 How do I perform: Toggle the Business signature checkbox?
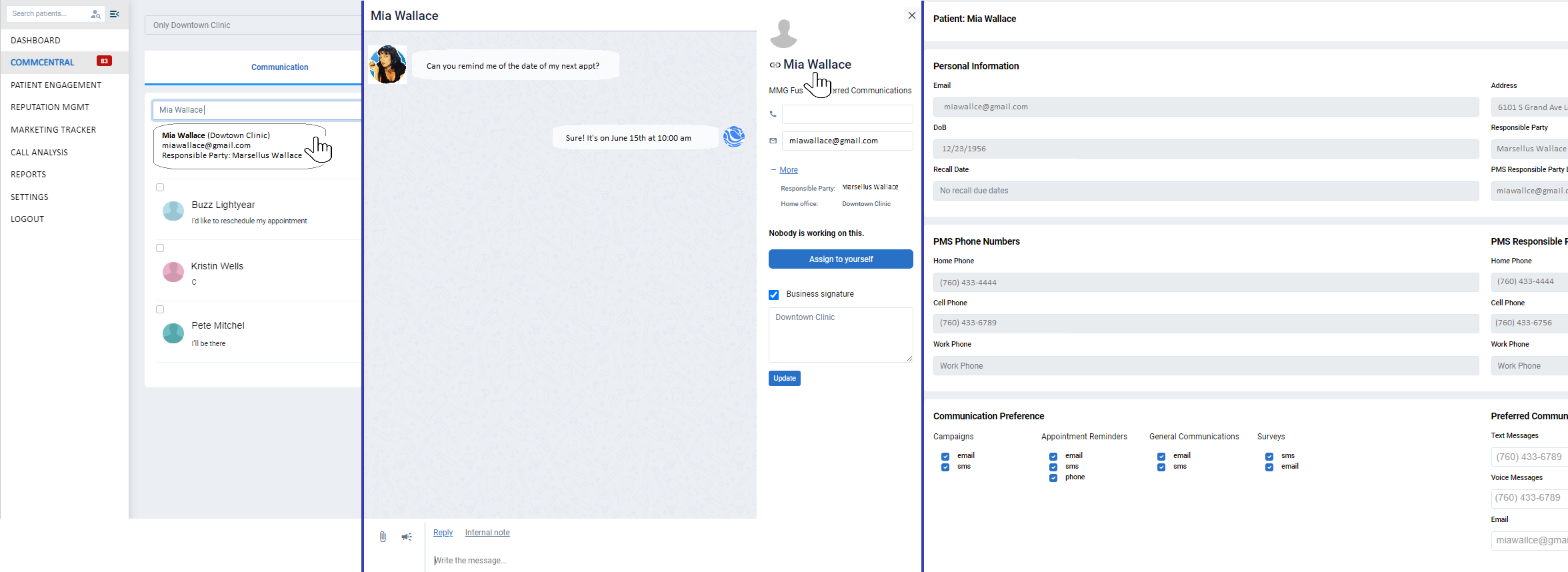pyautogui.click(x=774, y=295)
